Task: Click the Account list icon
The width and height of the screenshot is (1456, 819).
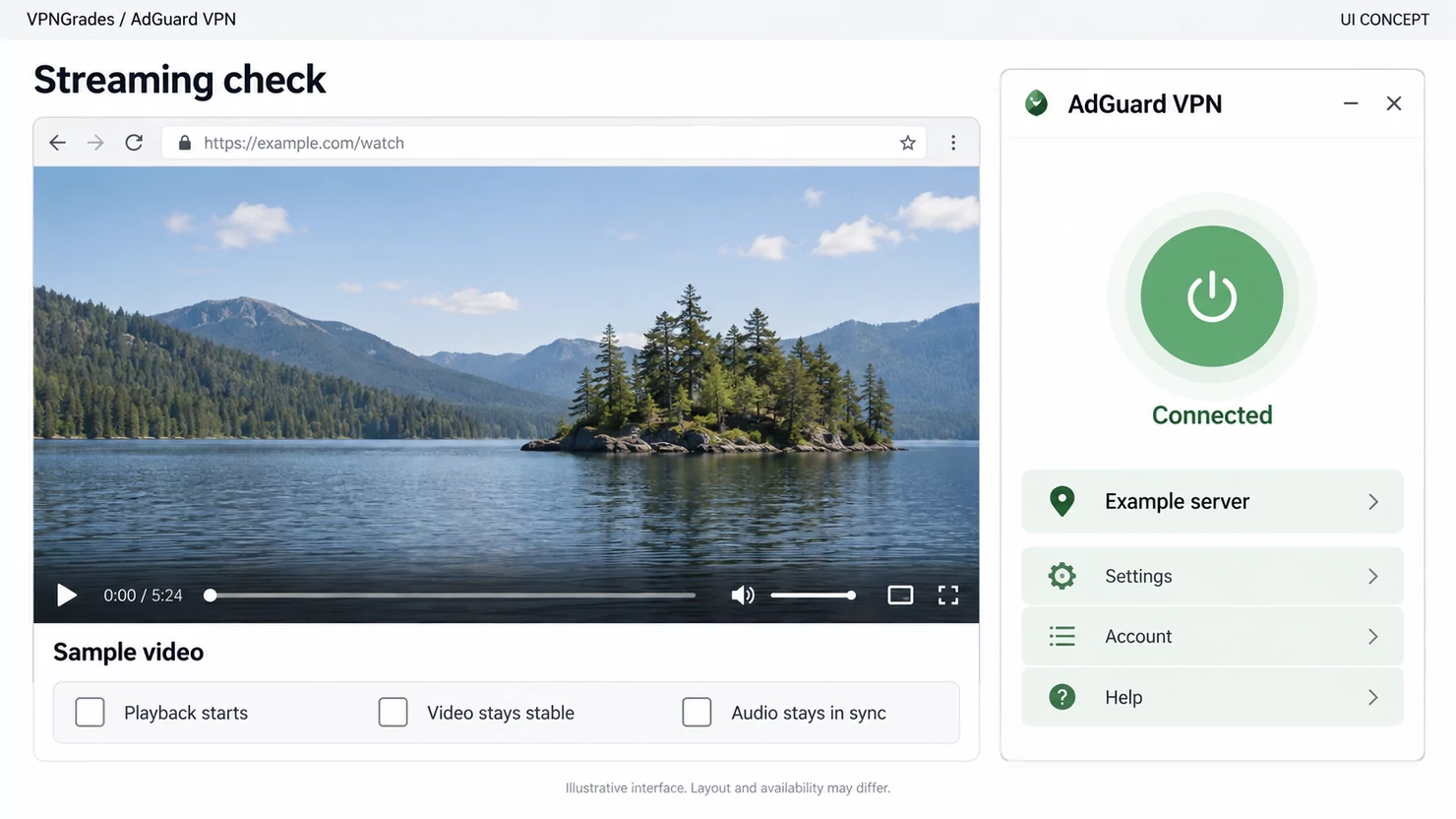Action: [x=1062, y=637]
